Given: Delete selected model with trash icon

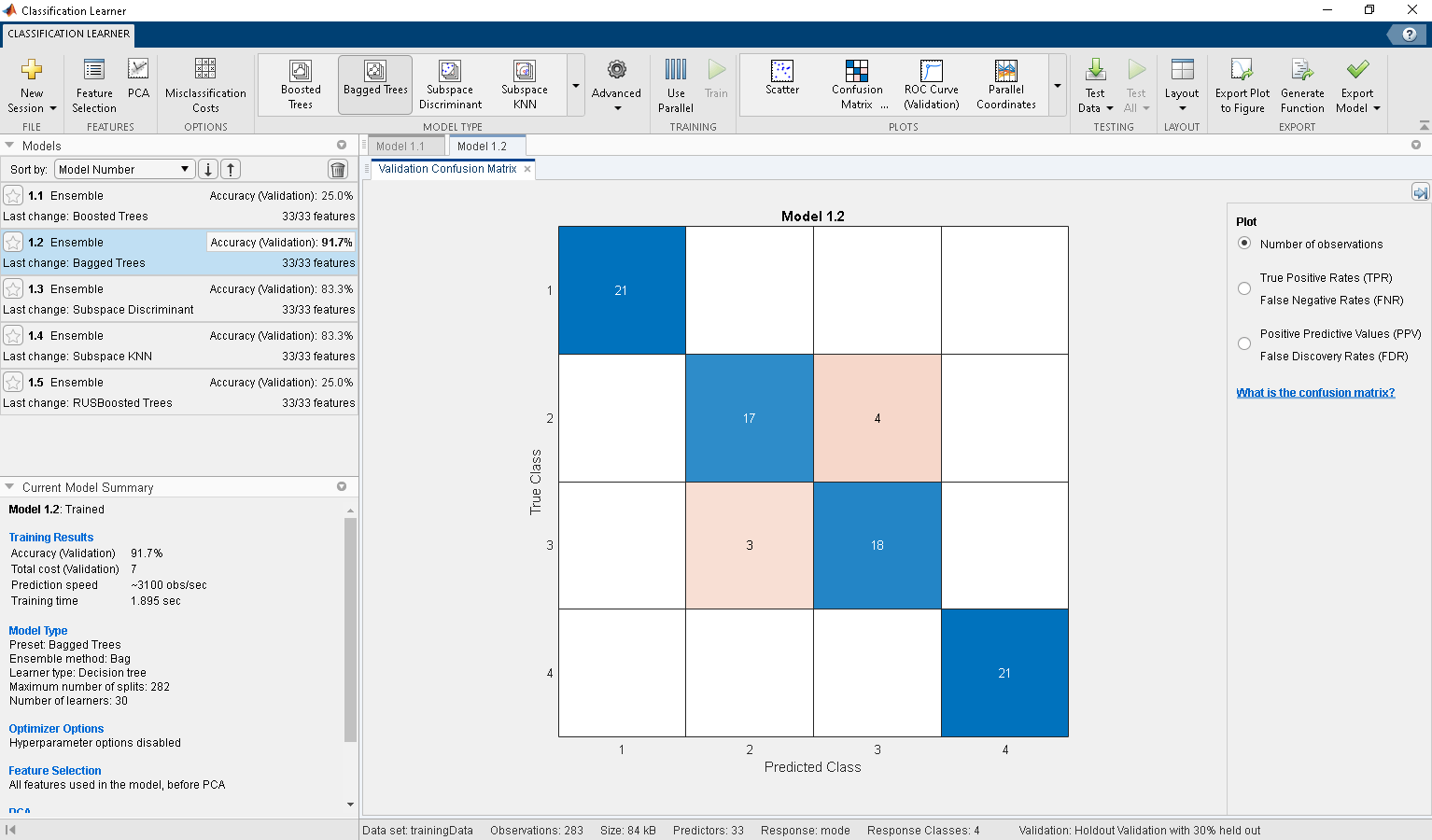Looking at the screenshot, I should pos(338,169).
